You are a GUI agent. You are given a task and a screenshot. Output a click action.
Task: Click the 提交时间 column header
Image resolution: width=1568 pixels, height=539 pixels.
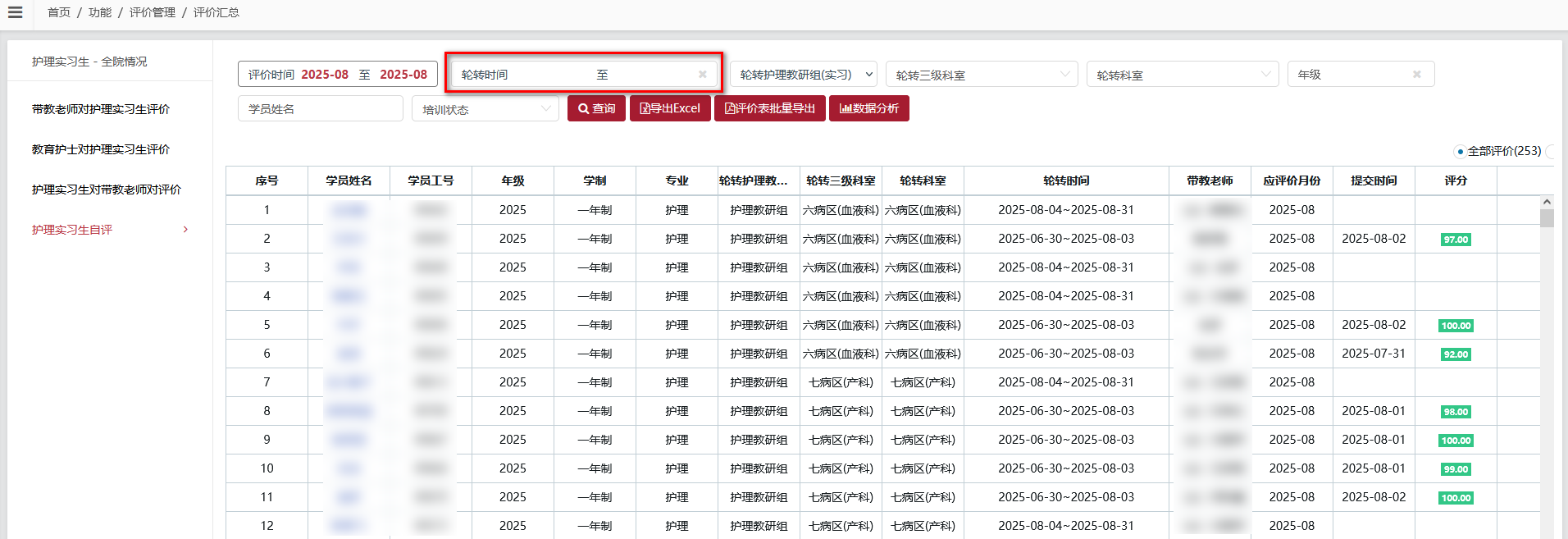click(x=1374, y=180)
